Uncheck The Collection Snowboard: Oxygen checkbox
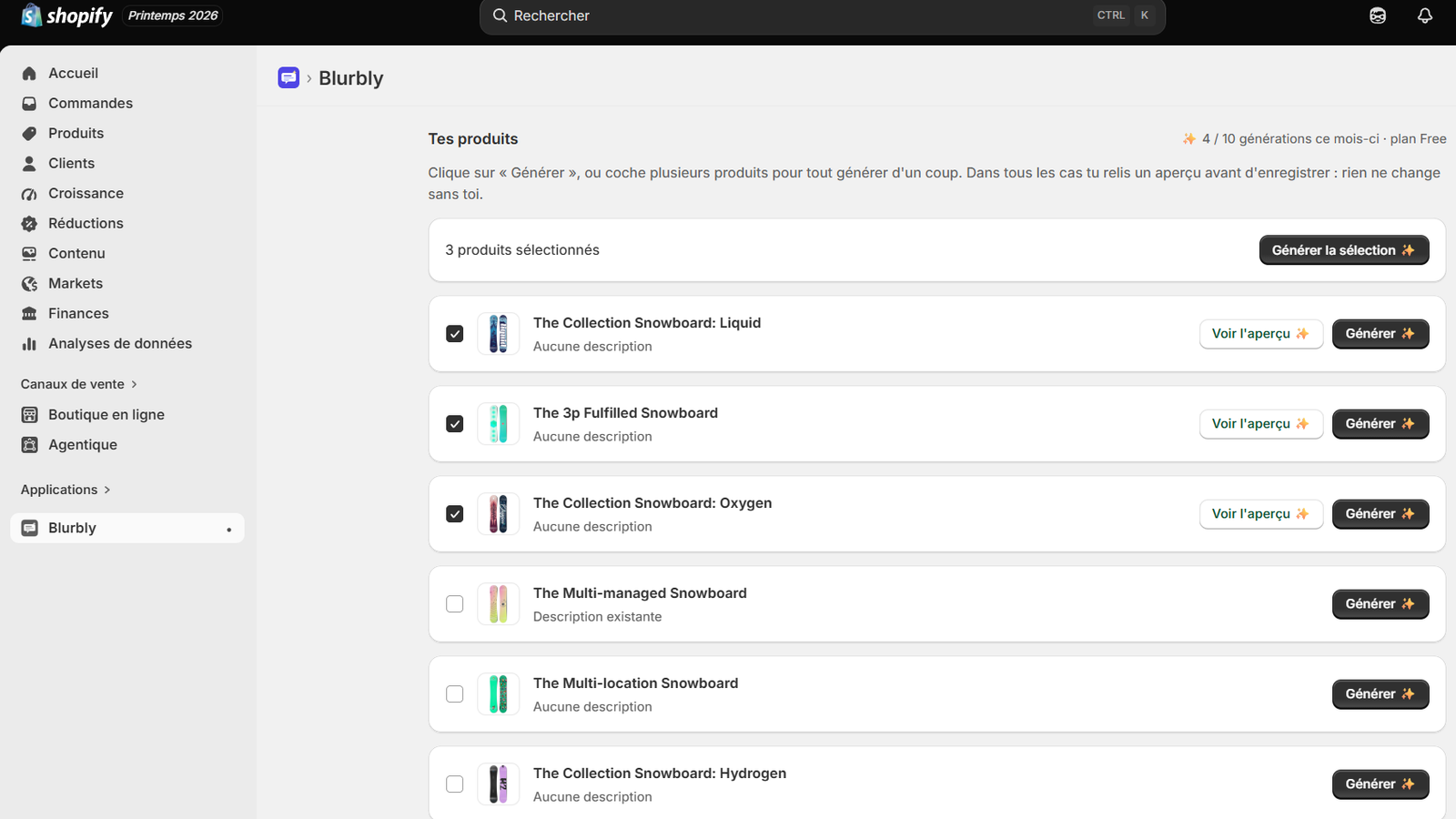1456x819 pixels. click(455, 514)
